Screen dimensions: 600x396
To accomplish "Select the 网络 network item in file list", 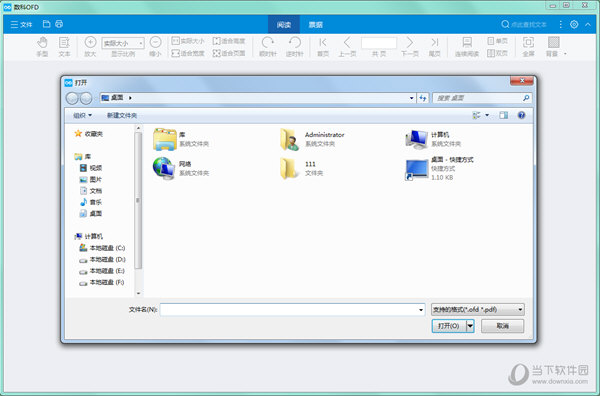I will (181, 168).
